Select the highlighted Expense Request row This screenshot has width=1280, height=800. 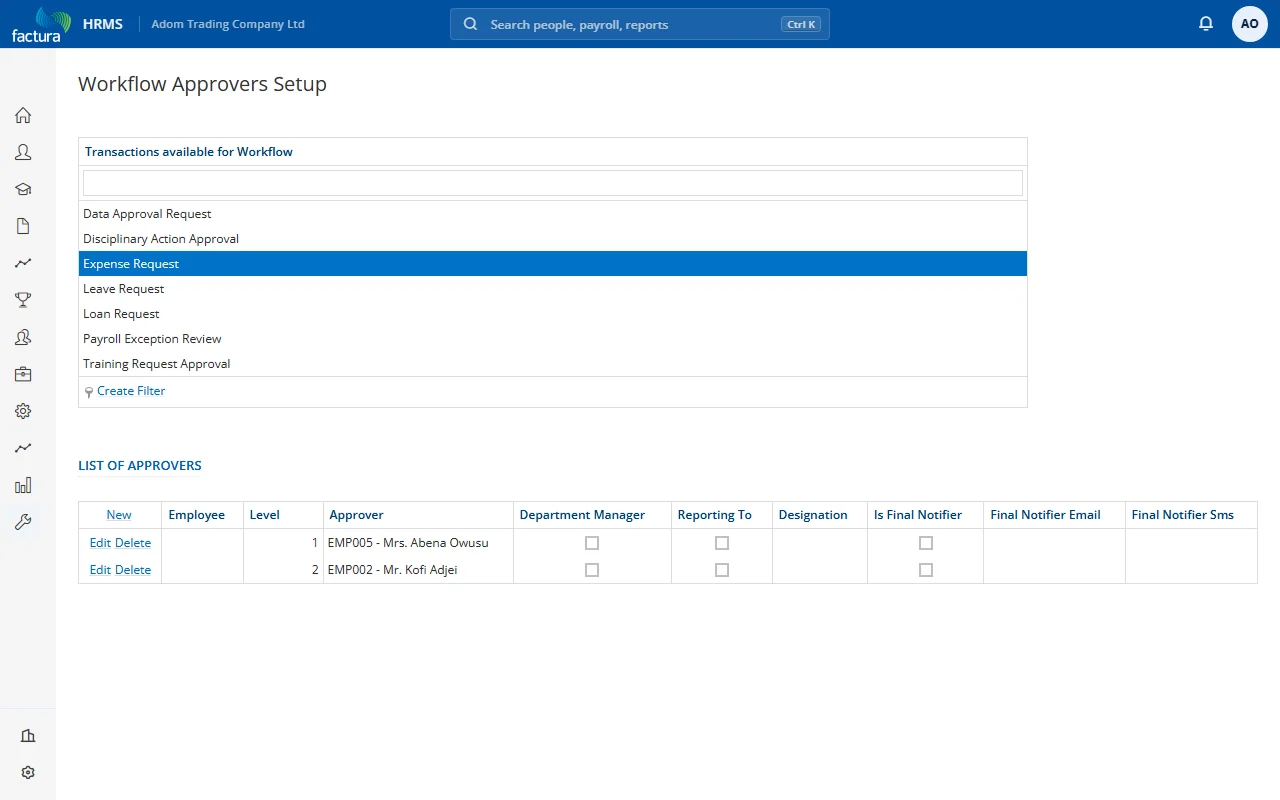553,264
